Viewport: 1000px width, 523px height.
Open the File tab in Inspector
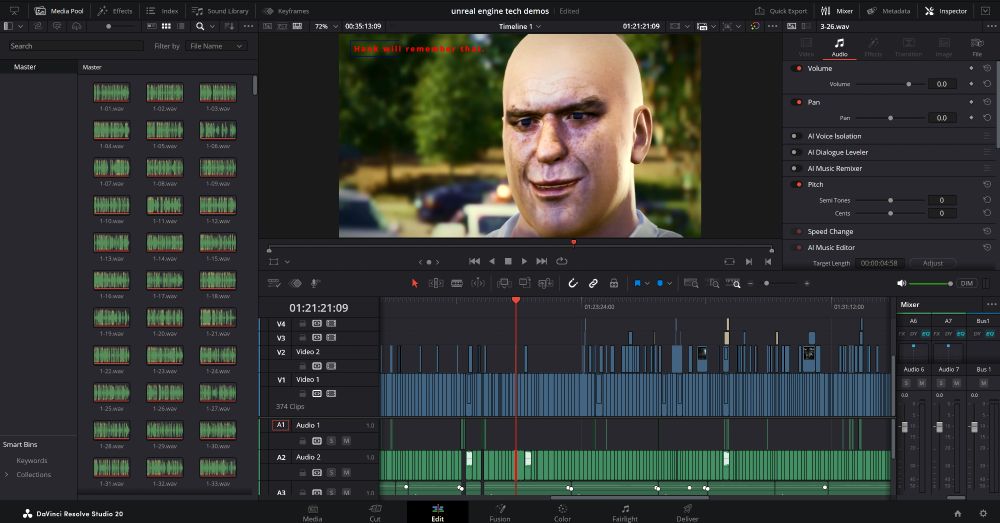[x=976, y=47]
